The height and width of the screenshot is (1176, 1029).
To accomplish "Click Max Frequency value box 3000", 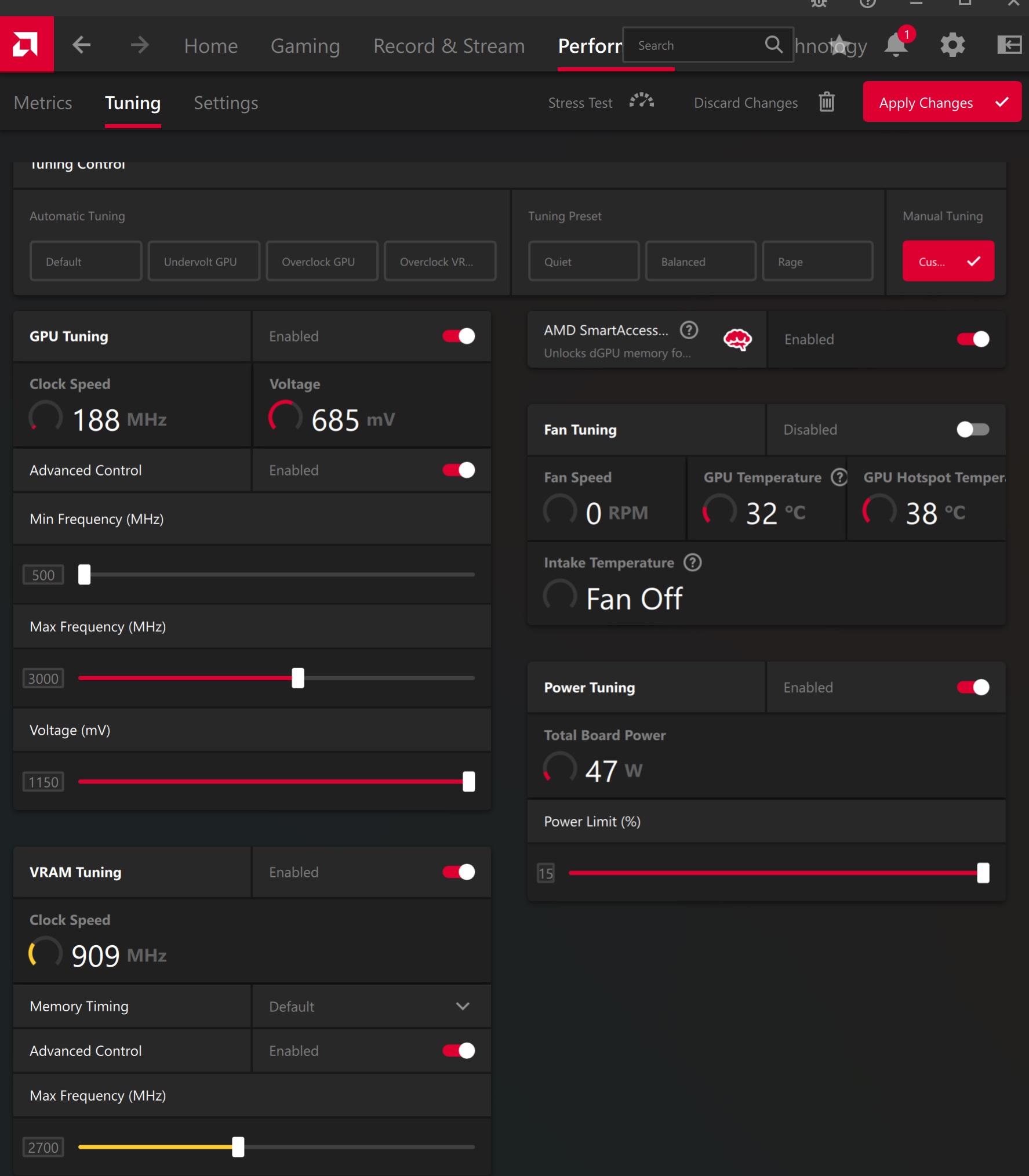I will tap(43, 678).
